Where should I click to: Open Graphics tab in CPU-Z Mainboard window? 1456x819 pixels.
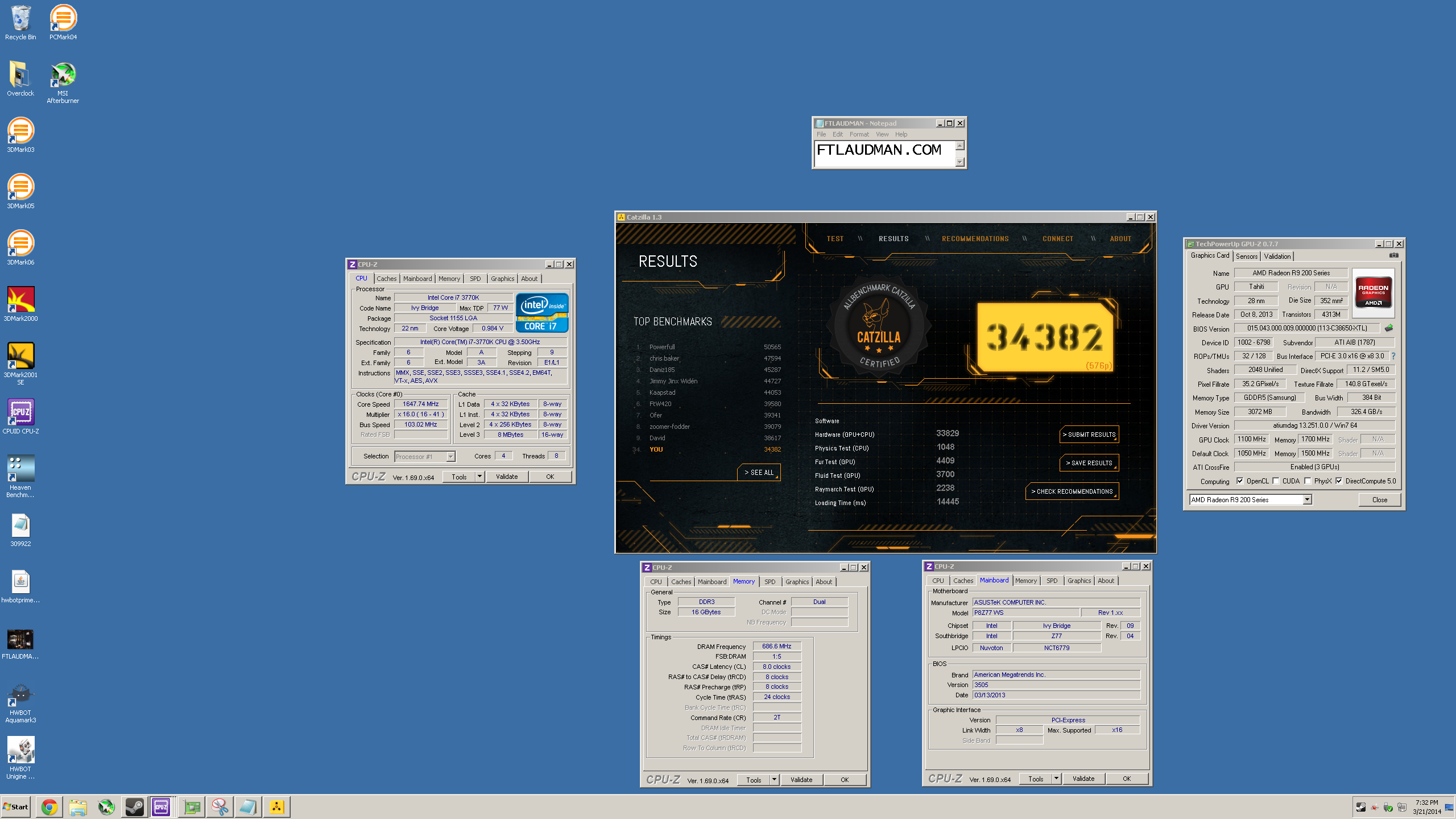click(1079, 581)
